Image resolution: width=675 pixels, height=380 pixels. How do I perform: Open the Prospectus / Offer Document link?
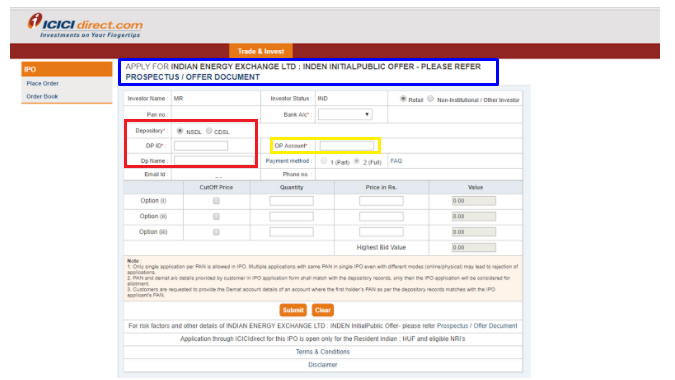477,326
